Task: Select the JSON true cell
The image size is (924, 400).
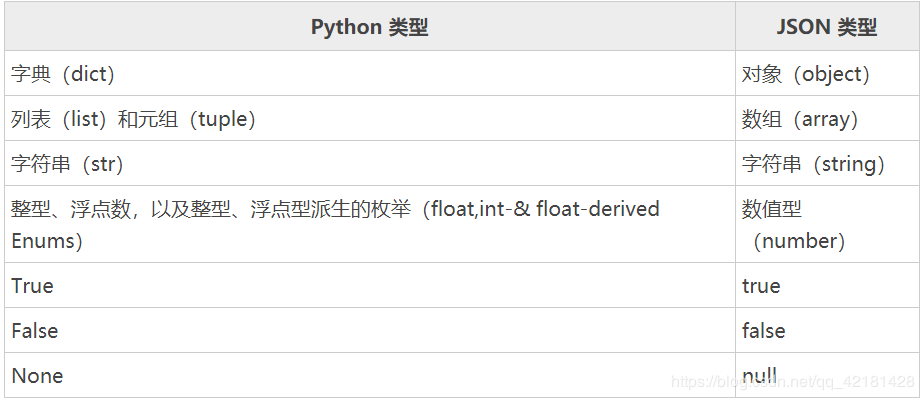Action: (827, 285)
